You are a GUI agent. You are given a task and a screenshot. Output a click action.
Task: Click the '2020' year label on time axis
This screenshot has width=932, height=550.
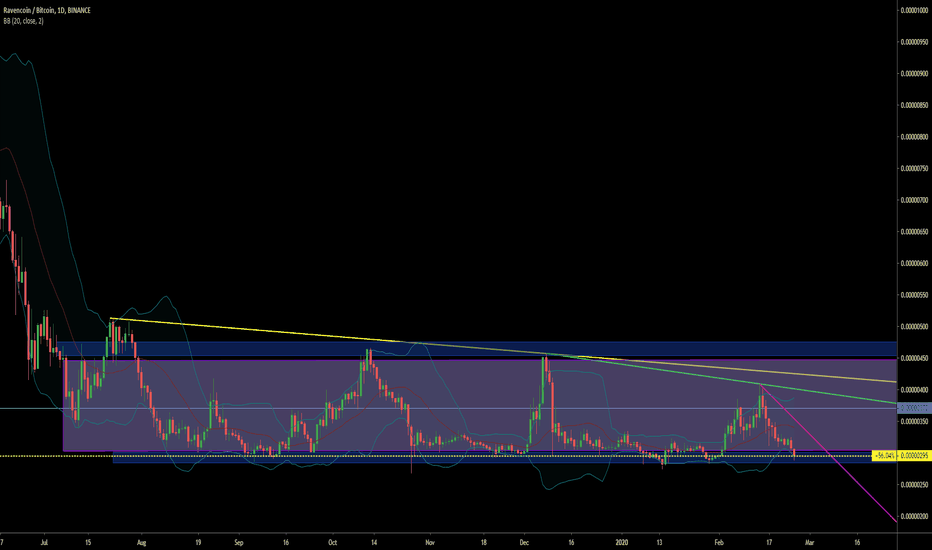point(622,542)
